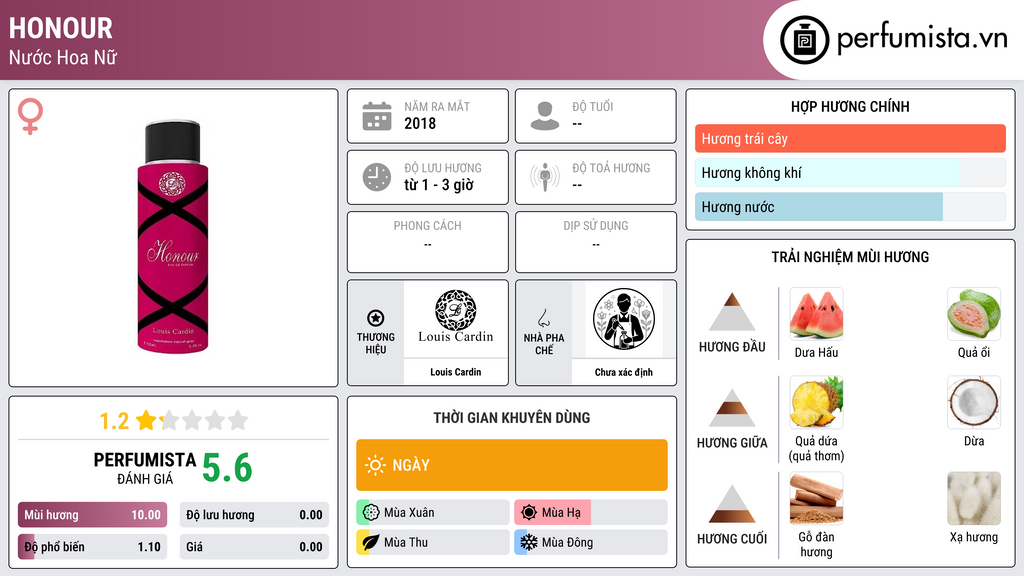Image resolution: width=1024 pixels, height=576 pixels.
Task: Click the Hương đầu pyramid icon
Action: point(732,312)
